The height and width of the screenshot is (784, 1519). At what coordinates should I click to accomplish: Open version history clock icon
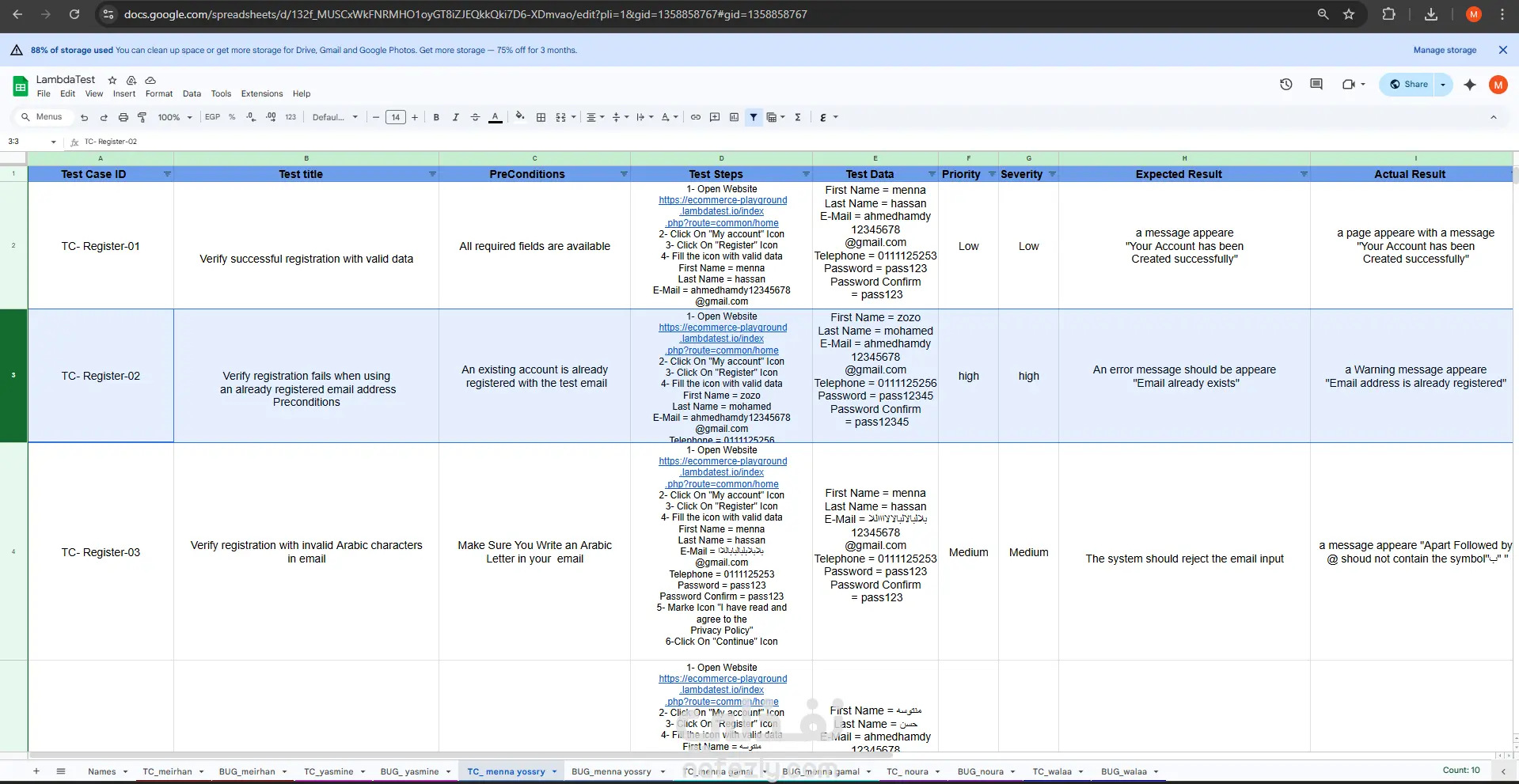1286,84
